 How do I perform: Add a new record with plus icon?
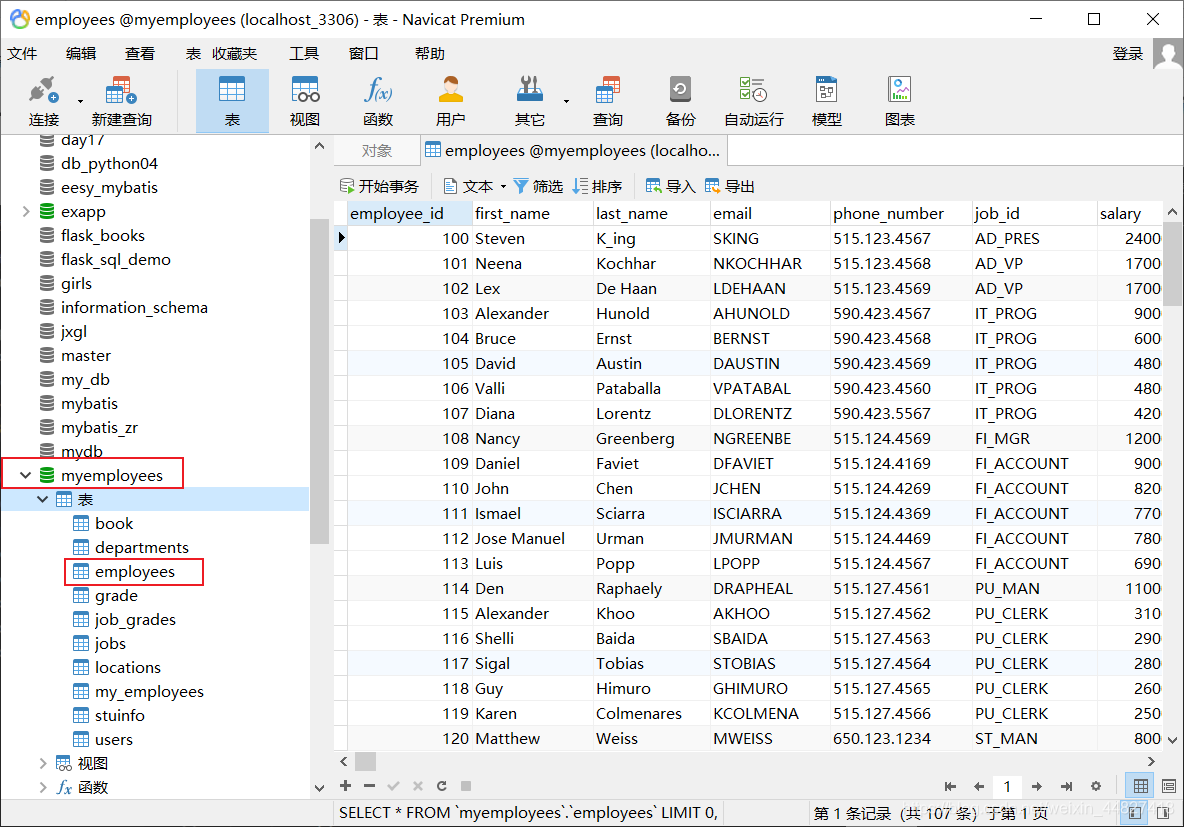pyautogui.click(x=345, y=785)
